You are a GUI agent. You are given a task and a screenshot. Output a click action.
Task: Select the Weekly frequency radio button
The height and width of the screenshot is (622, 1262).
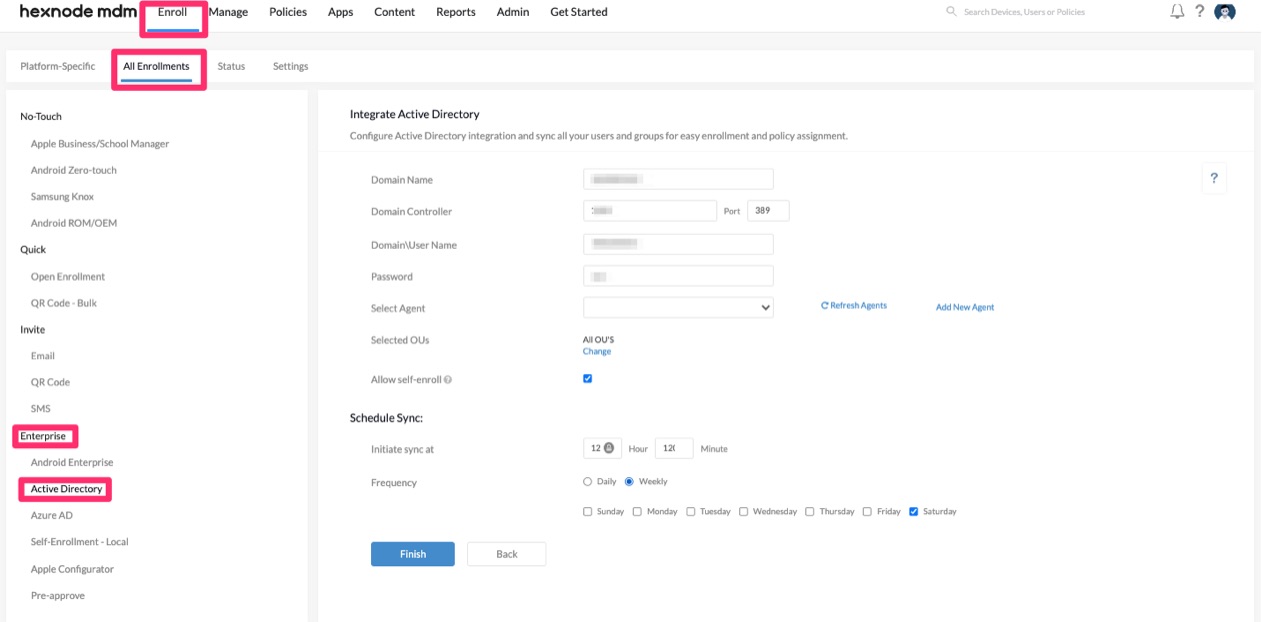pyautogui.click(x=630, y=482)
